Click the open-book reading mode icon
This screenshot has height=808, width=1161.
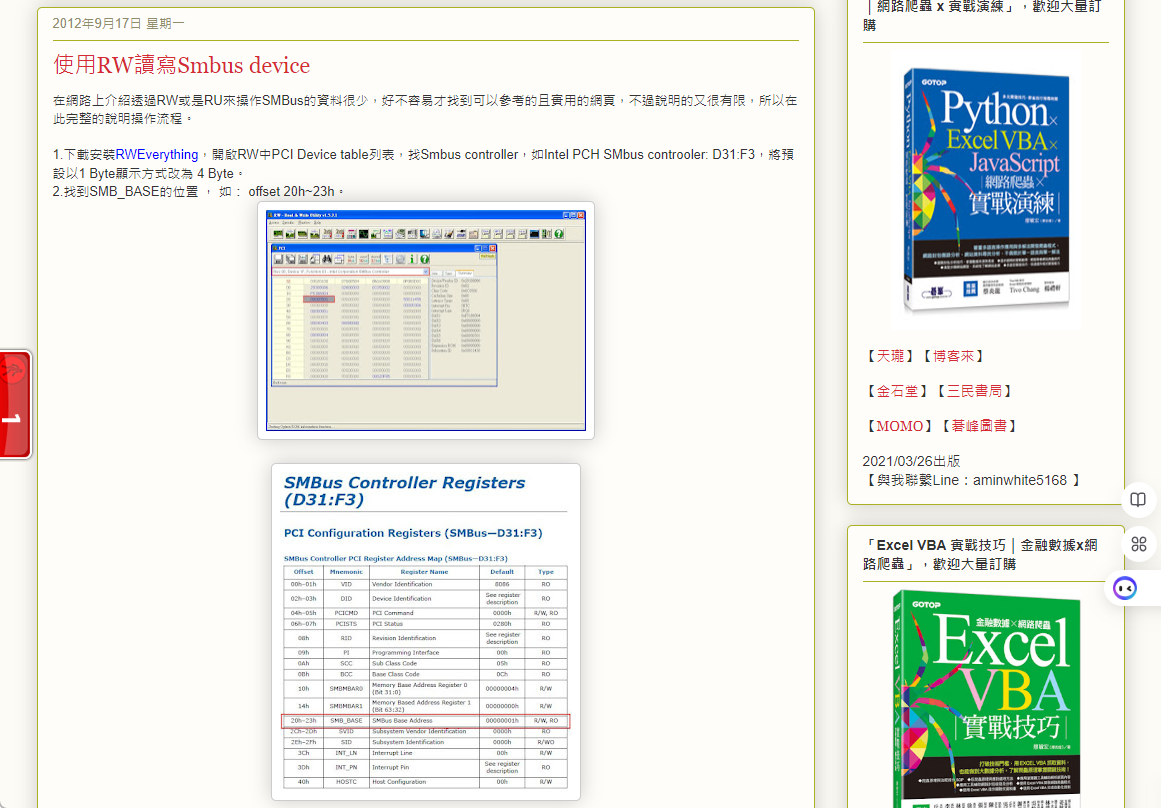1138,500
